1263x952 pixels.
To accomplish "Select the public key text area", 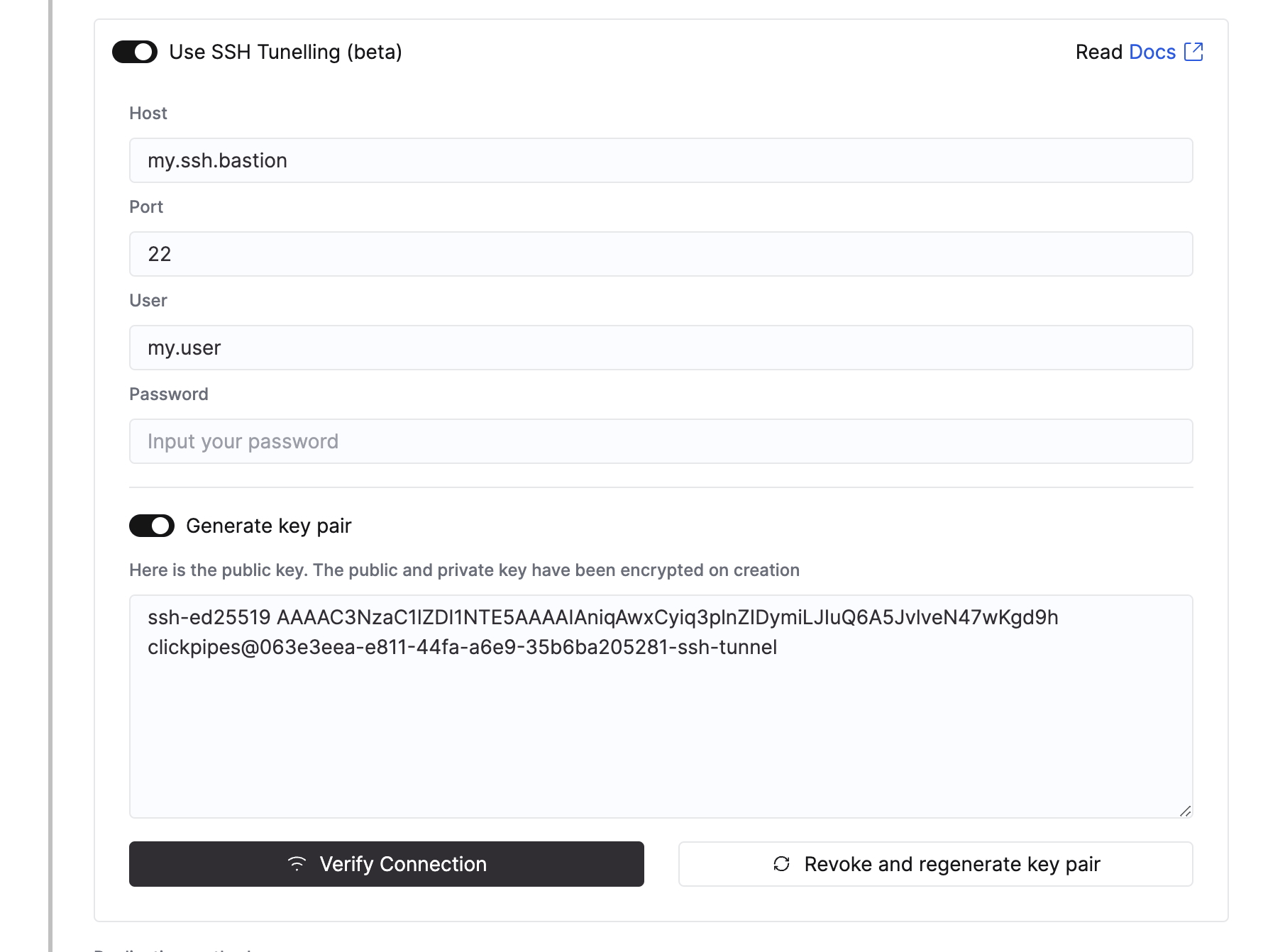I will tap(661, 704).
